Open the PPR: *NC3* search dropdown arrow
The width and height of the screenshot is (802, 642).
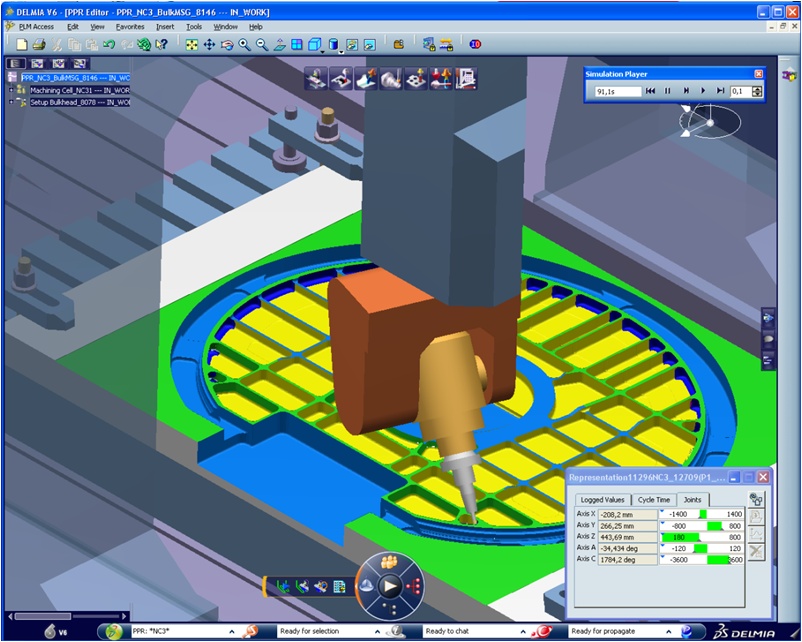point(232,632)
